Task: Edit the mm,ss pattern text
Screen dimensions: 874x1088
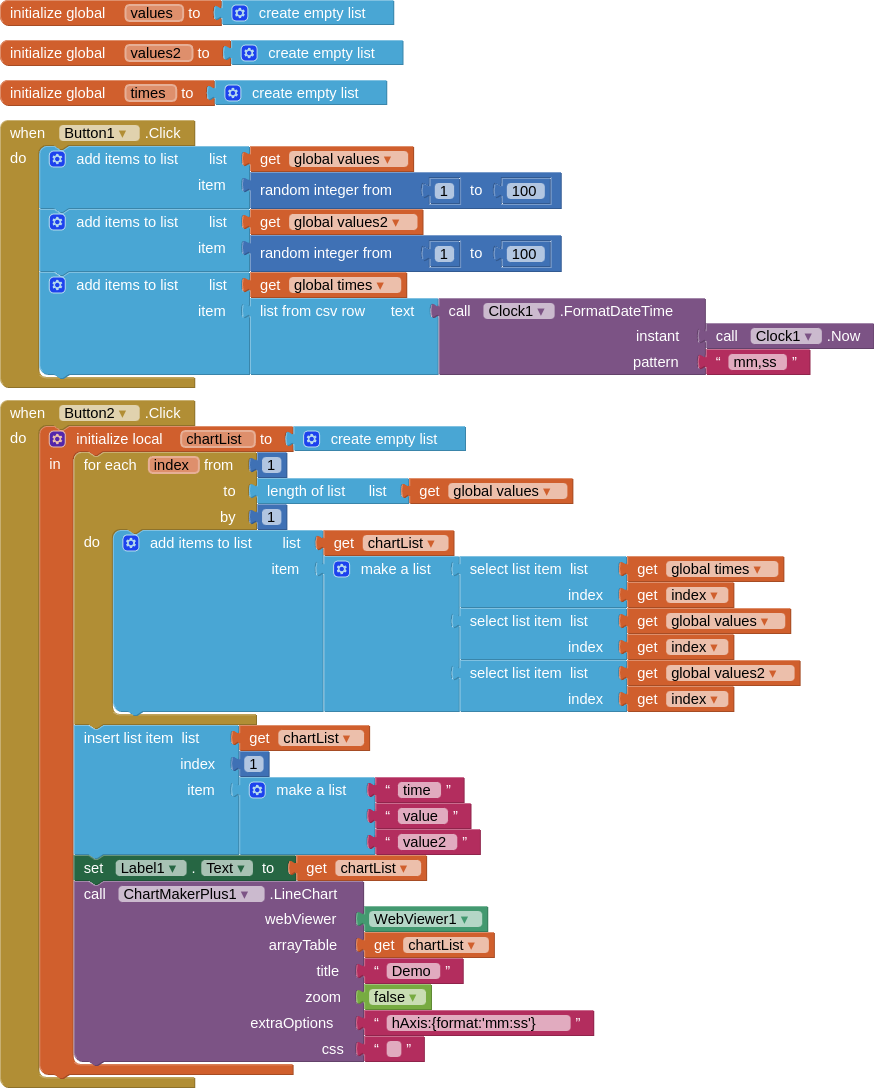Action: pos(757,362)
